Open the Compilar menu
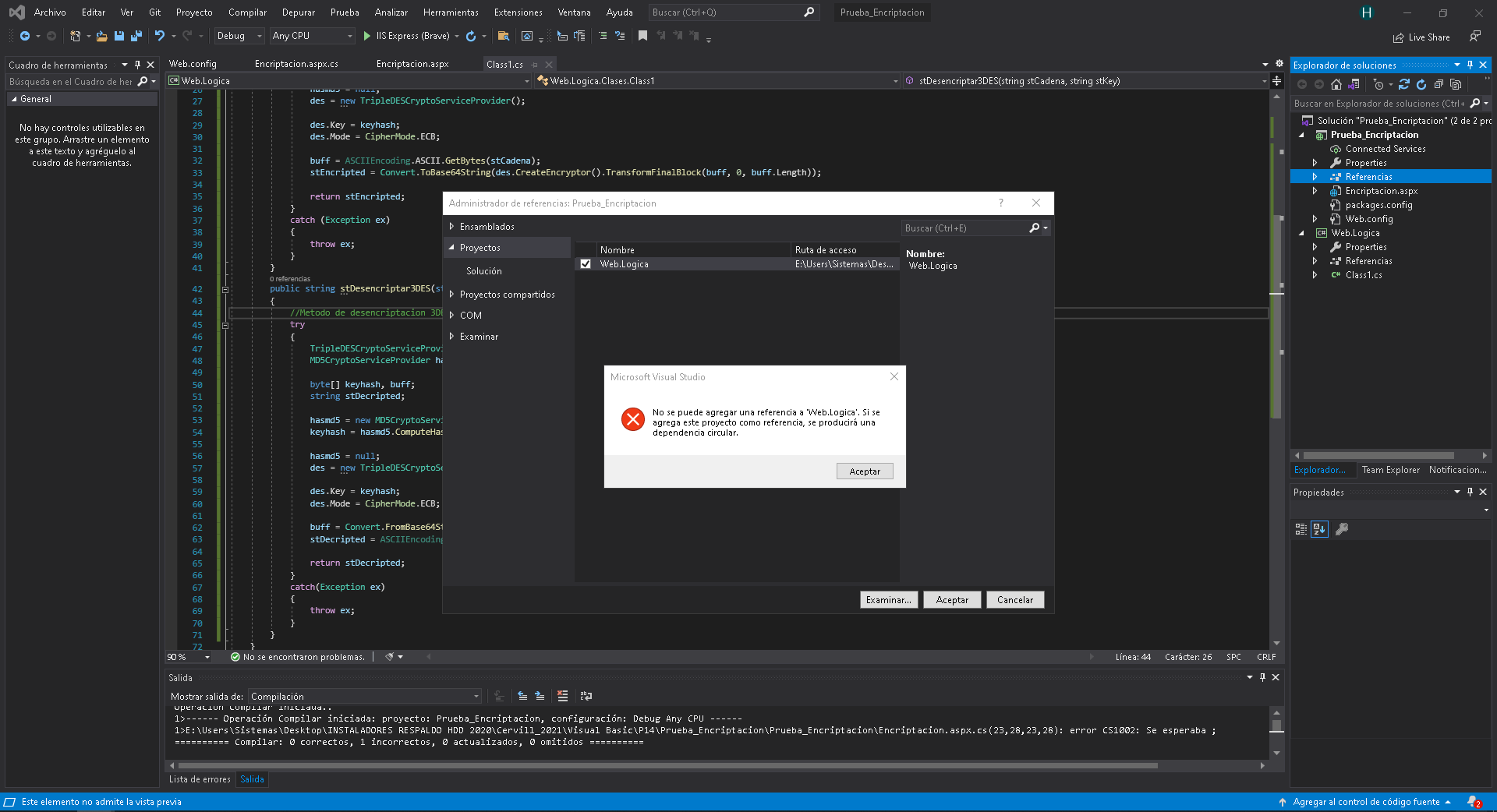Image resolution: width=1497 pixels, height=812 pixels. [247, 12]
